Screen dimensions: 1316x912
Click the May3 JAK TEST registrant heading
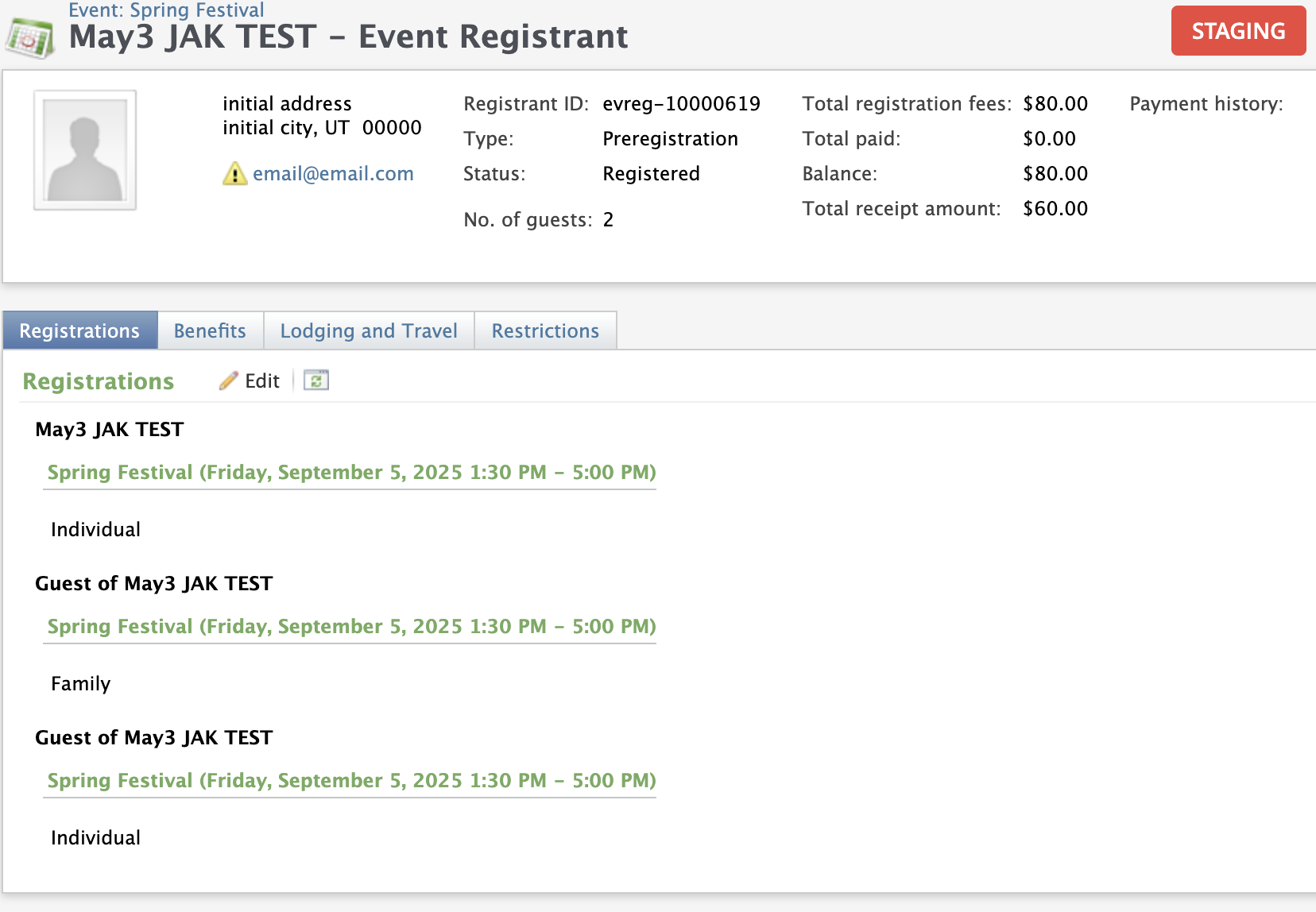109,429
